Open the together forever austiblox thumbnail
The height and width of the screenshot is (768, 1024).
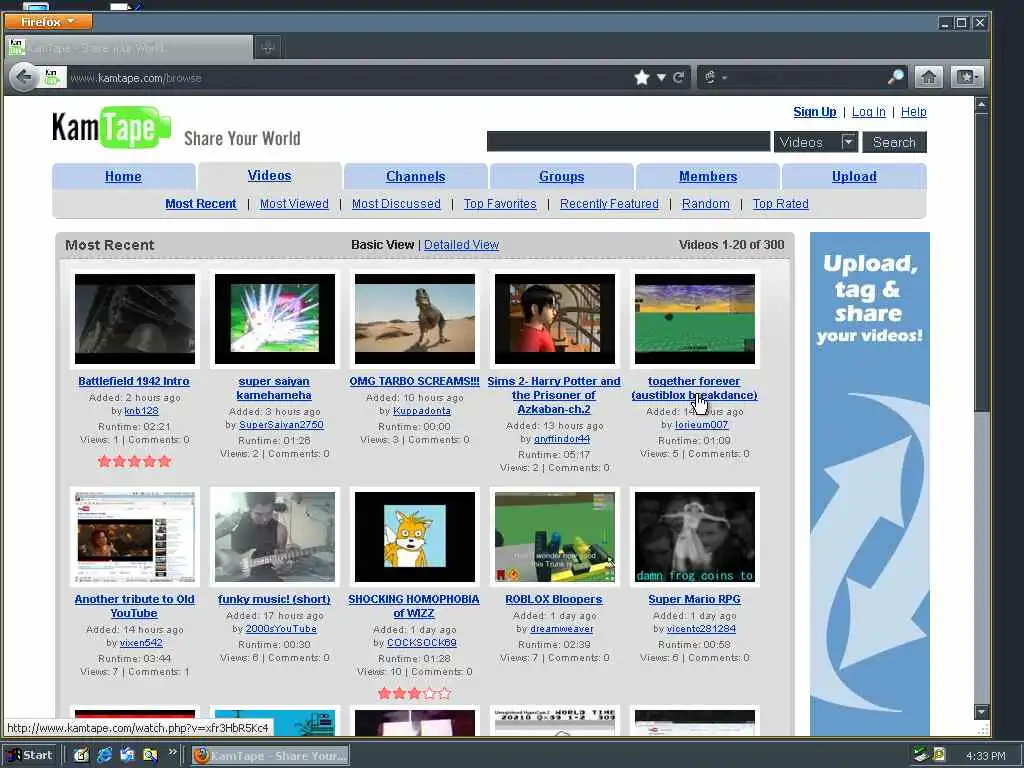[695, 319]
